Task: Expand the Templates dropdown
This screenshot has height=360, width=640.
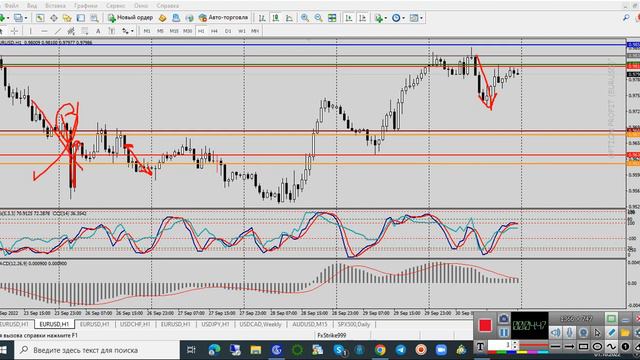Action: 421,18
